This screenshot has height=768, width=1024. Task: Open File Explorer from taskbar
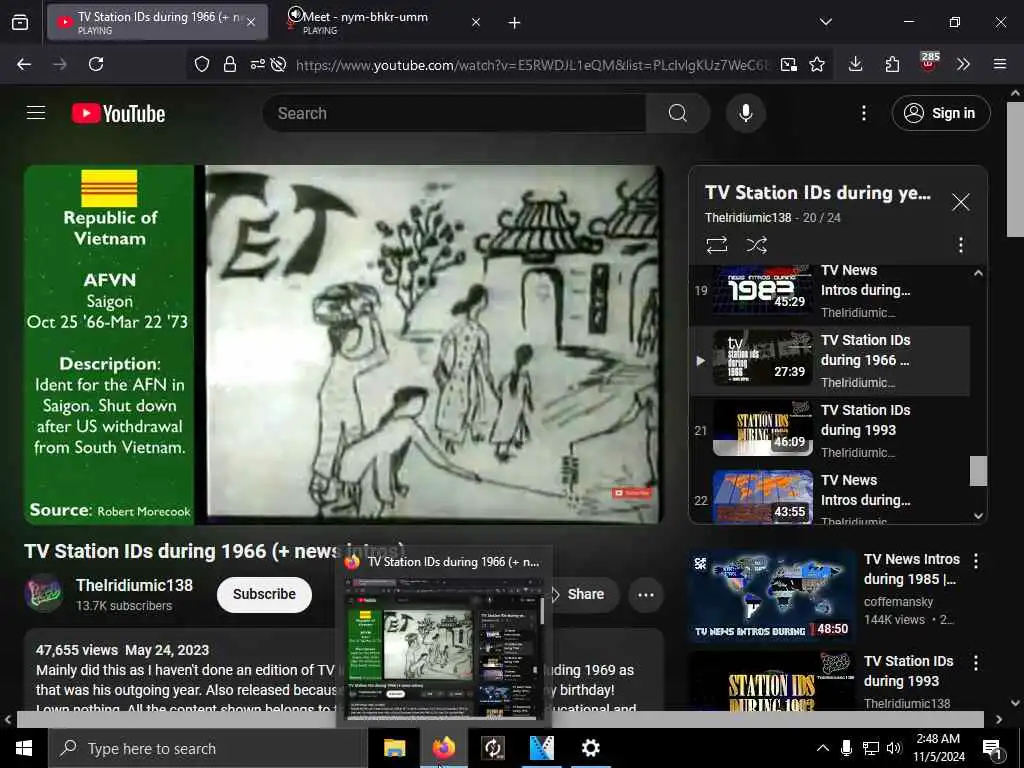pyautogui.click(x=394, y=748)
